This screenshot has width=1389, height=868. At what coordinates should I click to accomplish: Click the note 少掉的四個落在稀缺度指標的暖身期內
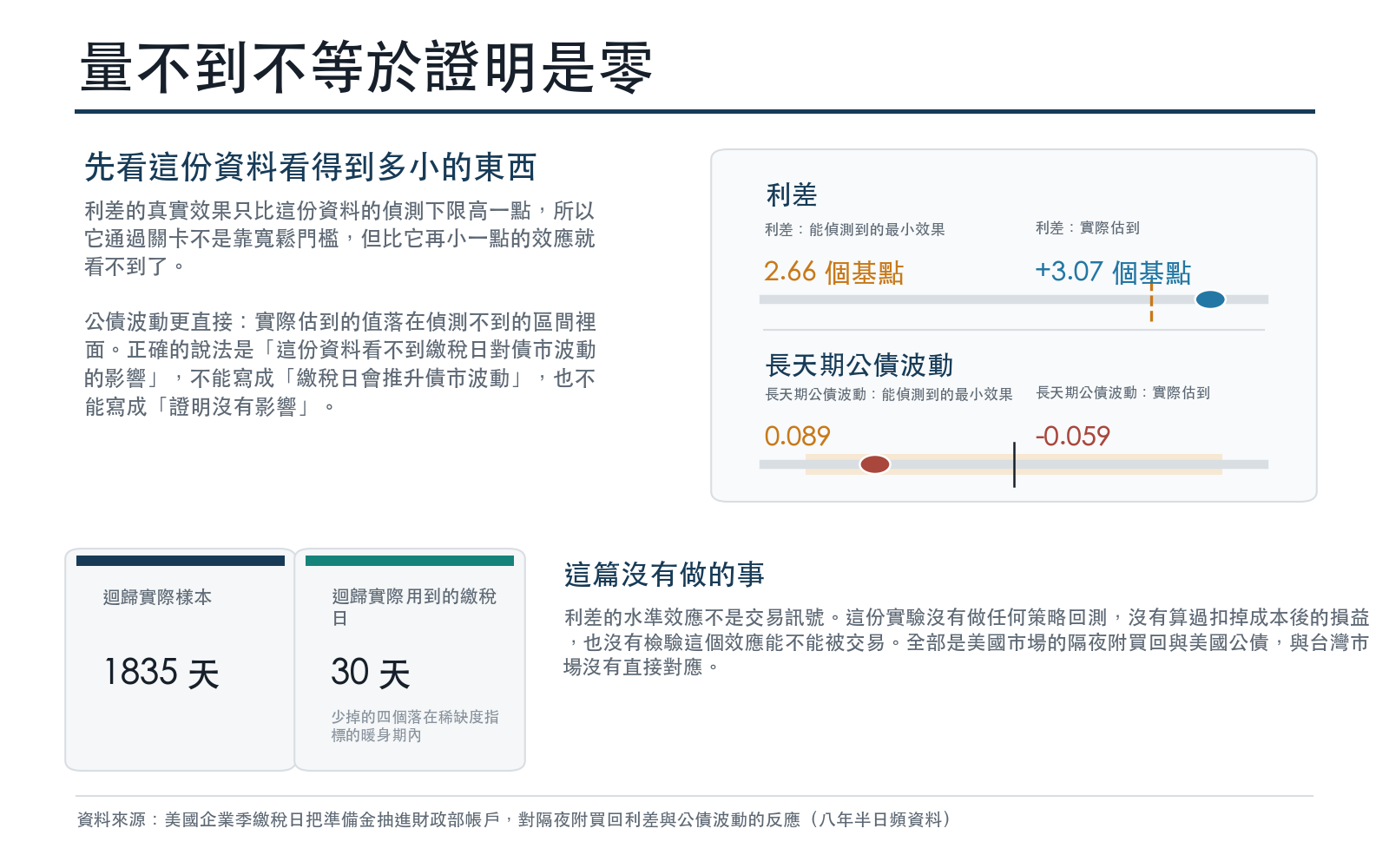(x=415, y=726)
